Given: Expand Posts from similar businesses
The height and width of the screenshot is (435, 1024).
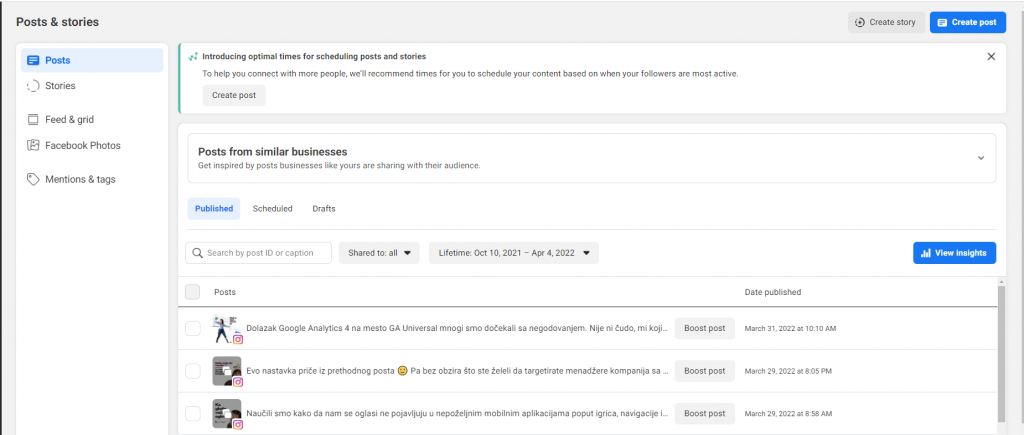Looking at the screenshot, I should [x=980, y=157].
